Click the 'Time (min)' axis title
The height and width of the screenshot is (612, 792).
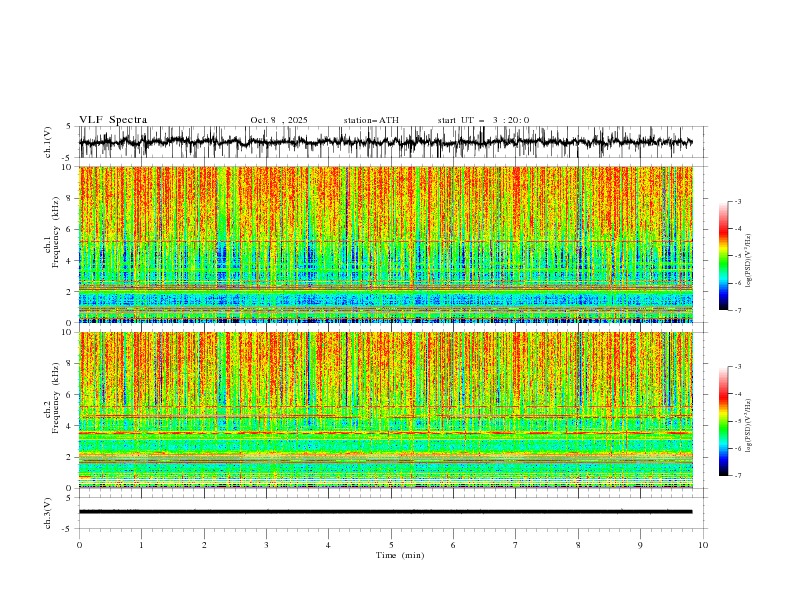400,555
